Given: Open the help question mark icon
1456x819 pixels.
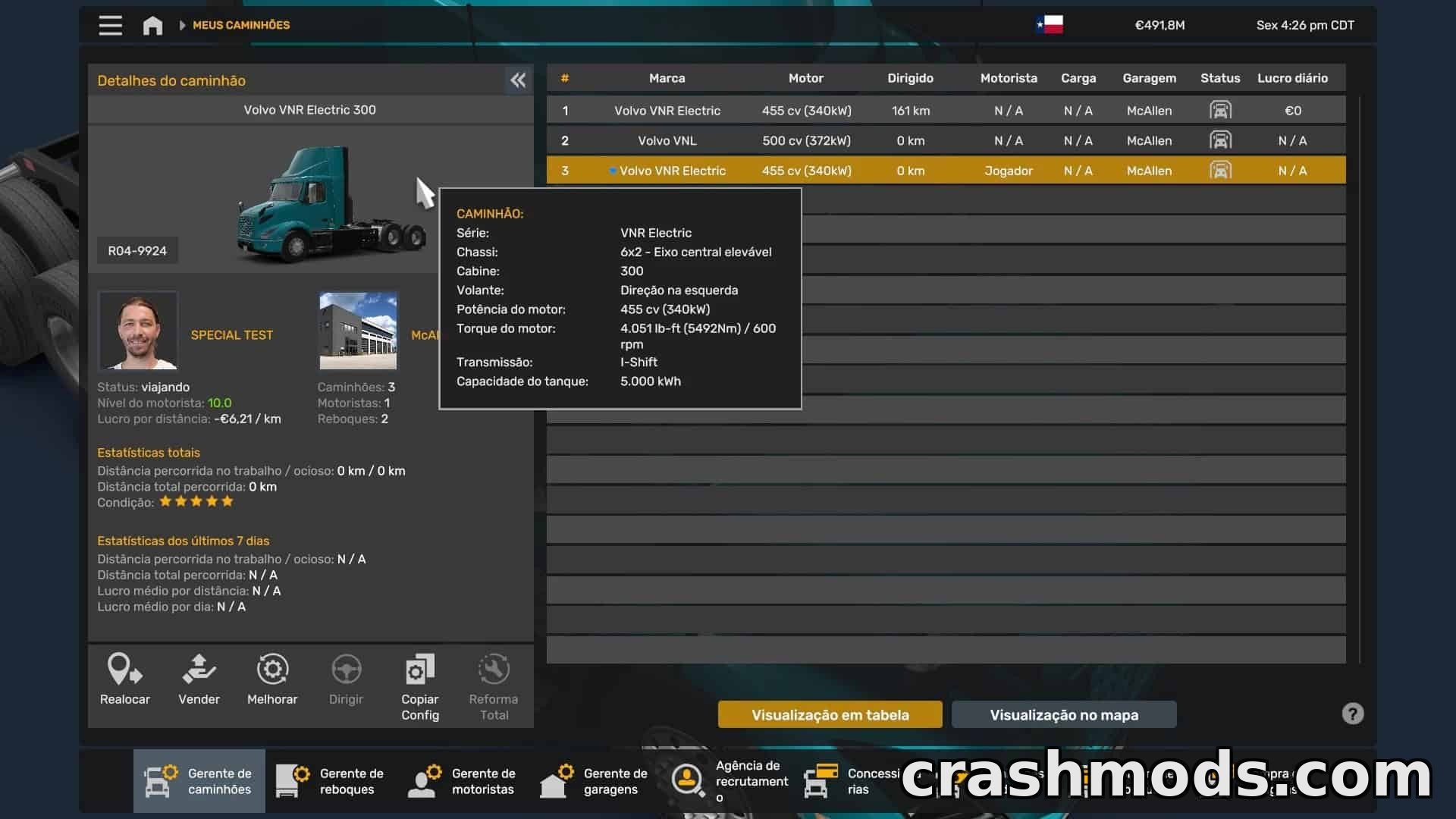Looking at the screenshot, I should point(1352,714).
